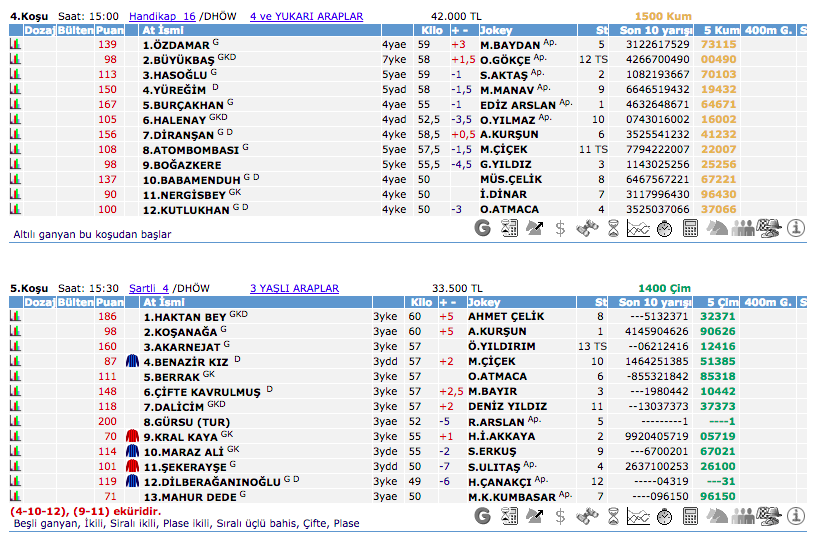Open the stopwatch icon in race 4 toolbar
The width and height of the screenshot is (818, 546).
pyautogui.click(x=664, y=228)
